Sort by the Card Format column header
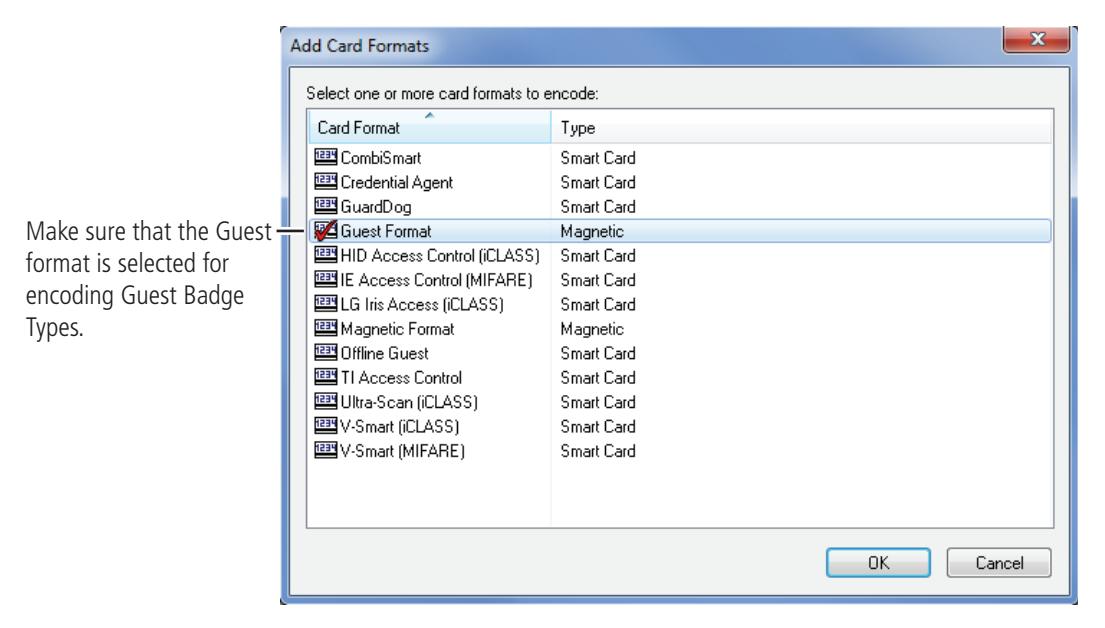Viewport: 1105px width, 628px height. pos(429,128)
